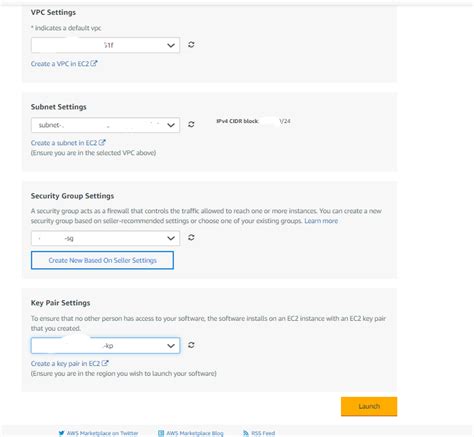Image resolution: width=474 pixels, height=437 pixels.
Task: Expand the key pair dropdown ending -kp
Action: 105,346
